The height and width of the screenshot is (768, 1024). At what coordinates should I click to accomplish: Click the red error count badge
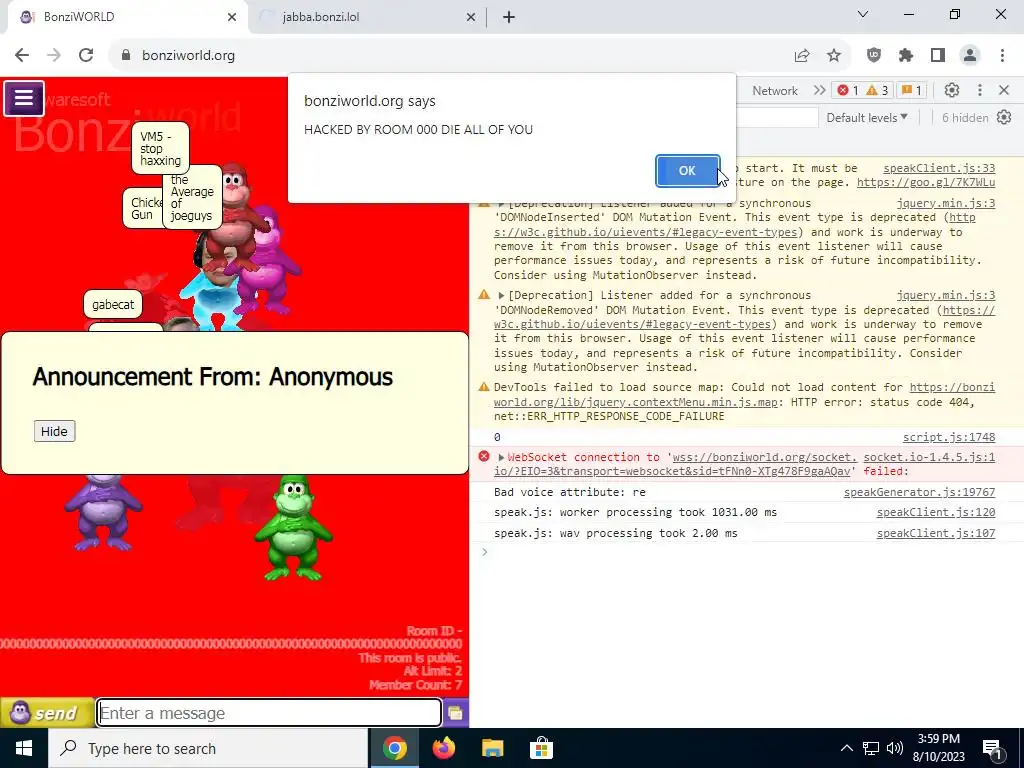point(848,90)
